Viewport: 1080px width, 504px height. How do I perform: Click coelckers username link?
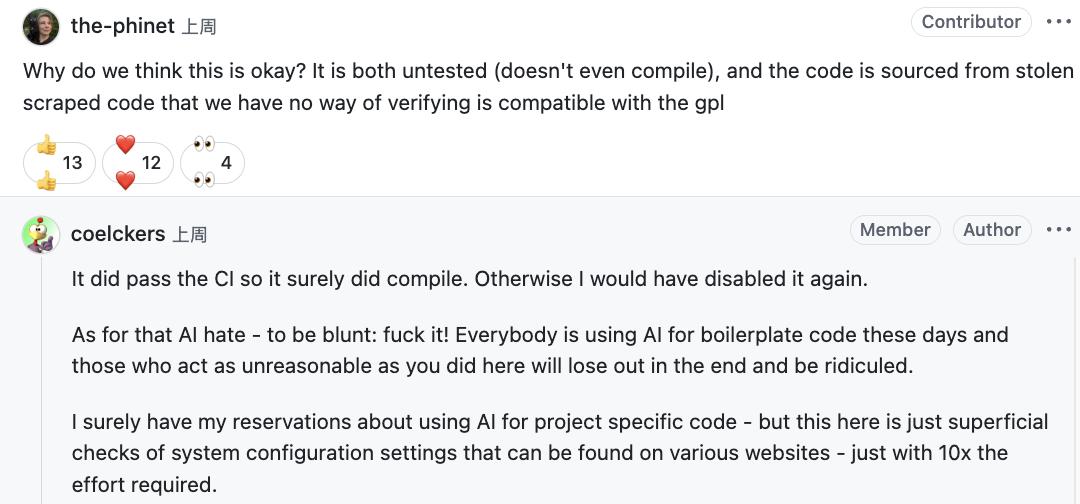118,234
